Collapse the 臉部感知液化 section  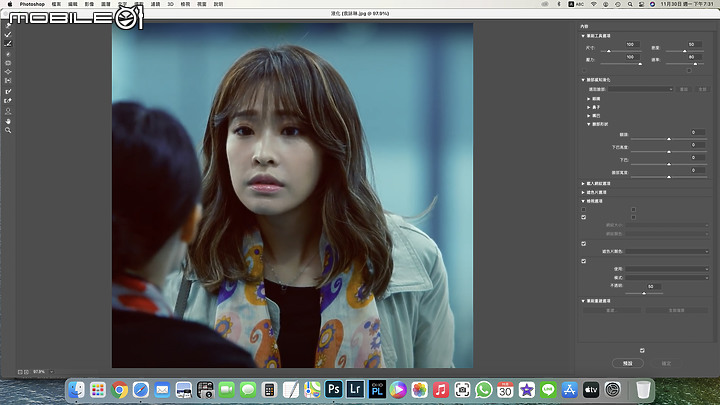(x=583, y=80)
